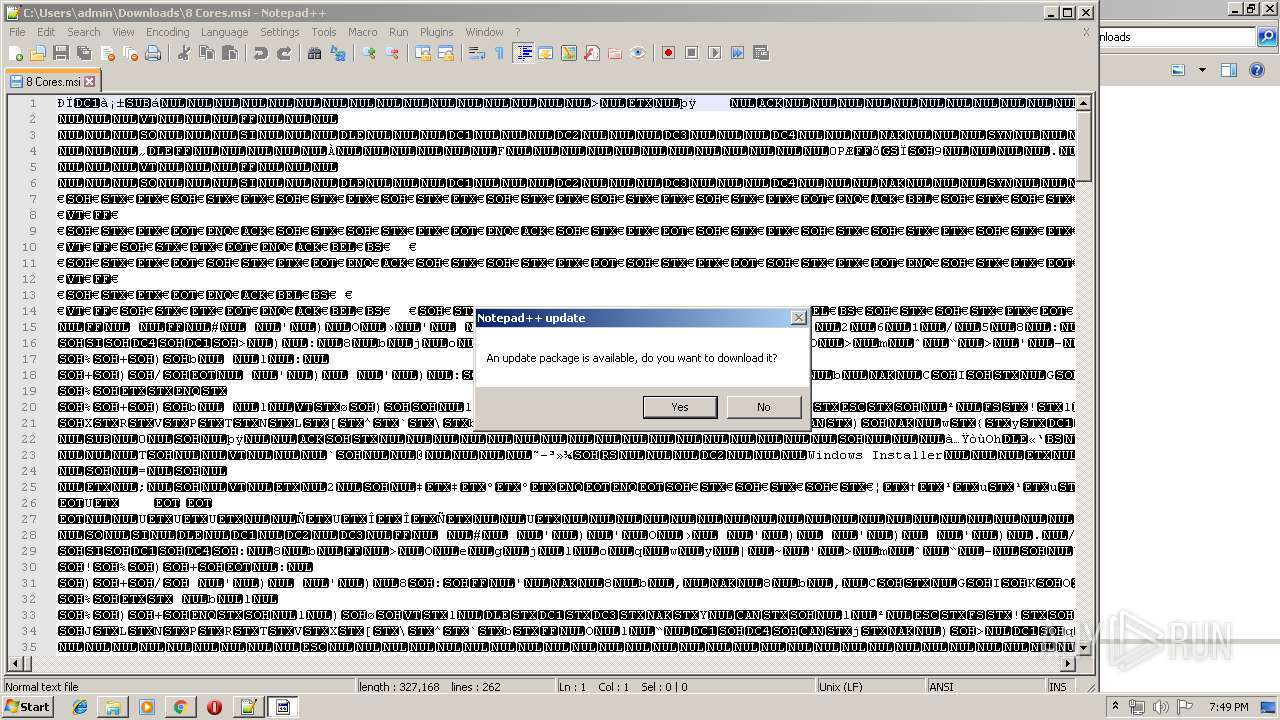1280x720 pixels.
Task: Toggle the Indent Guide toolbar button
Action: [523, 53]
